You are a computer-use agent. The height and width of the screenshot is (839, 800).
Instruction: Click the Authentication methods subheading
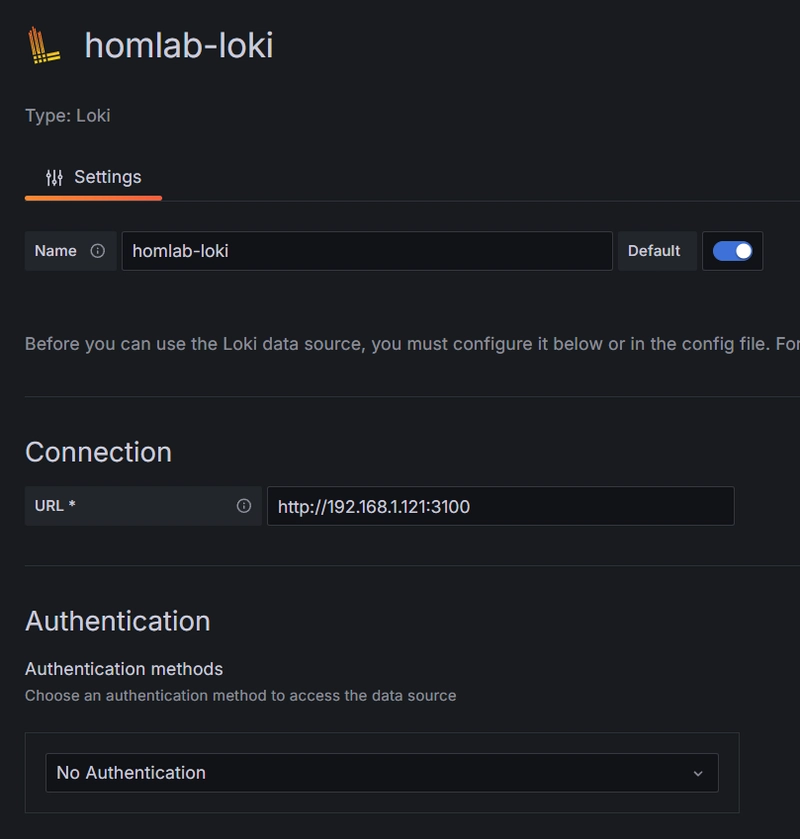click(124, 669)
